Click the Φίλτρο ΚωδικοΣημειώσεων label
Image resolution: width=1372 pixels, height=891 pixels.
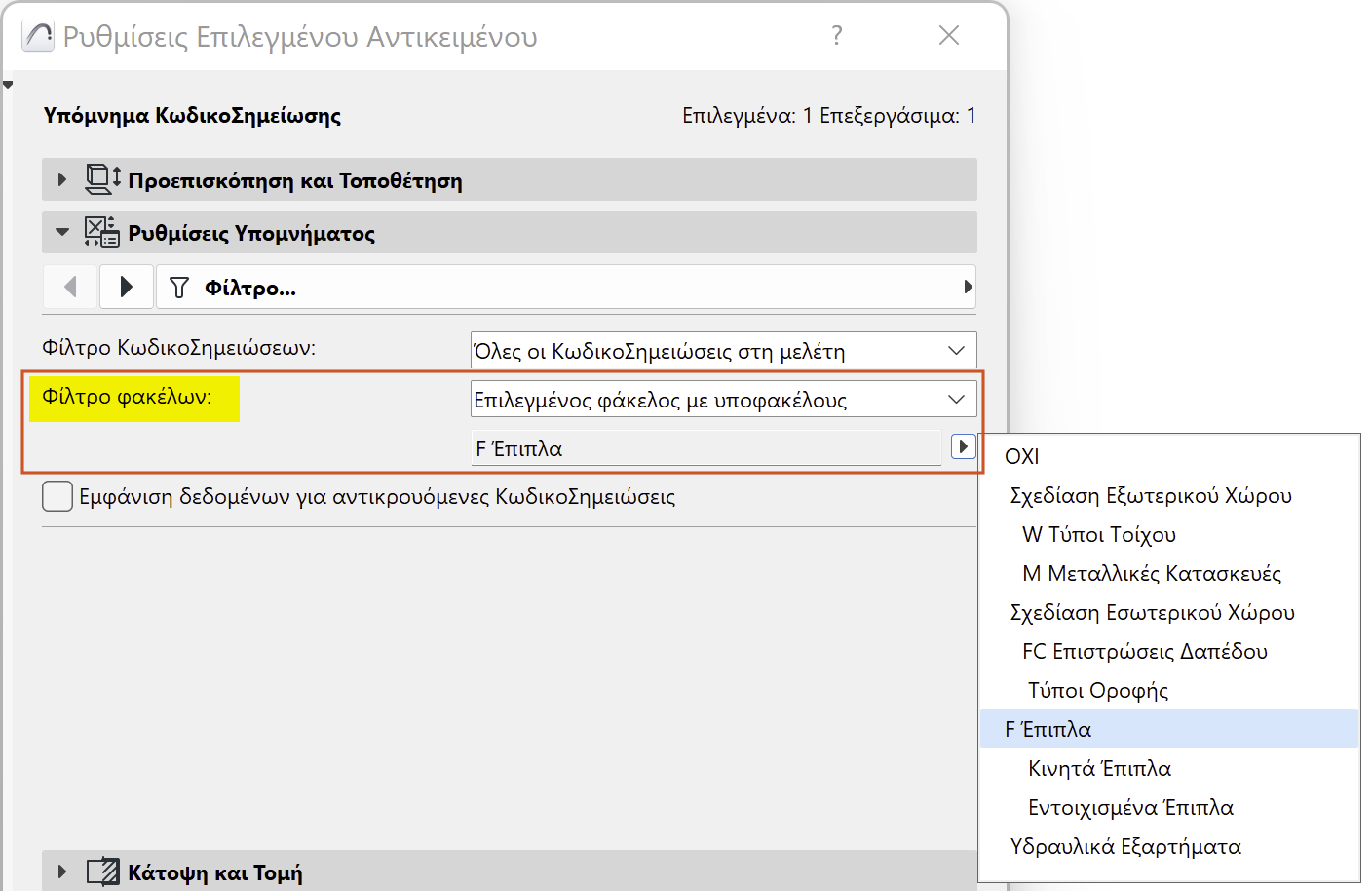pos(179,348)
